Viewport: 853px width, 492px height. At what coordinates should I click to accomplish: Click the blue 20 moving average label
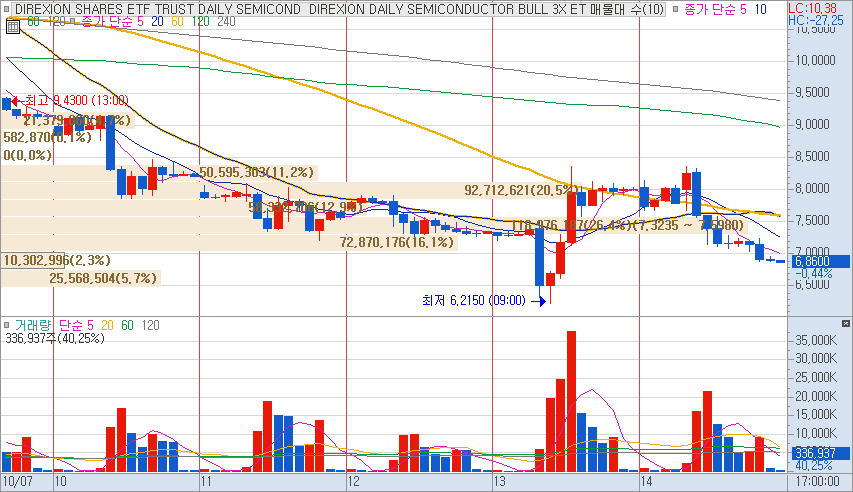point(157,21)
